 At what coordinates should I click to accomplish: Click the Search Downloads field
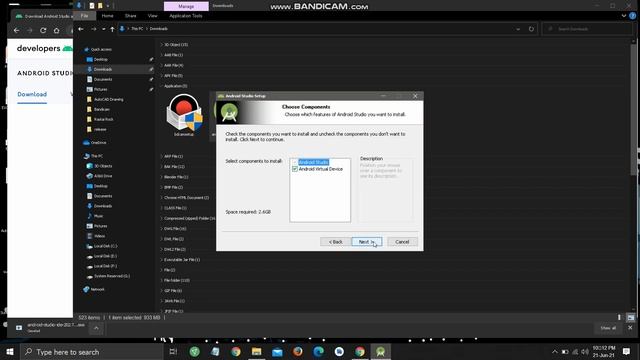click(x=587, y=29)
